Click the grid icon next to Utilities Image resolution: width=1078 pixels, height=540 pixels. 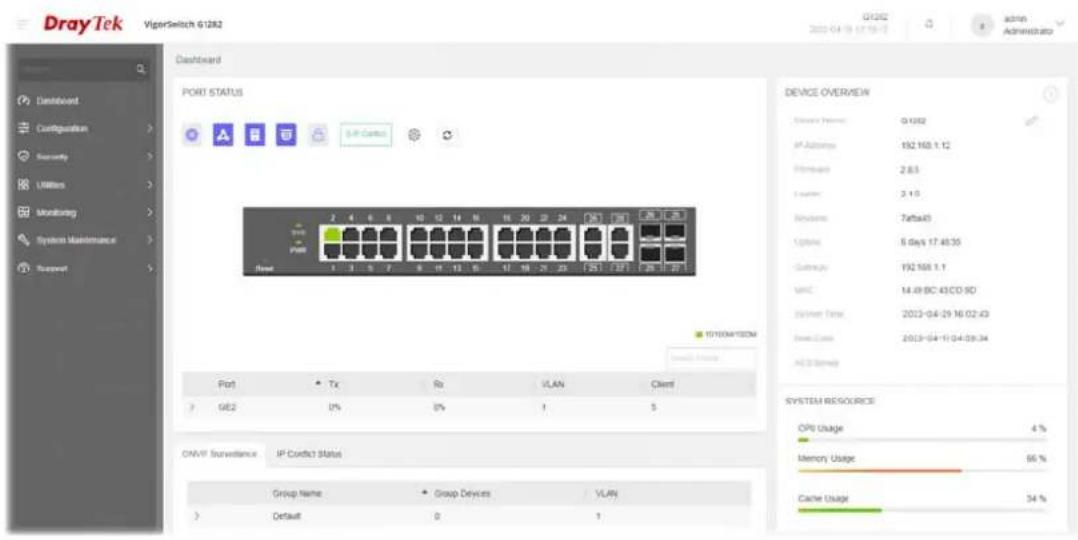(x=22, y=185)
